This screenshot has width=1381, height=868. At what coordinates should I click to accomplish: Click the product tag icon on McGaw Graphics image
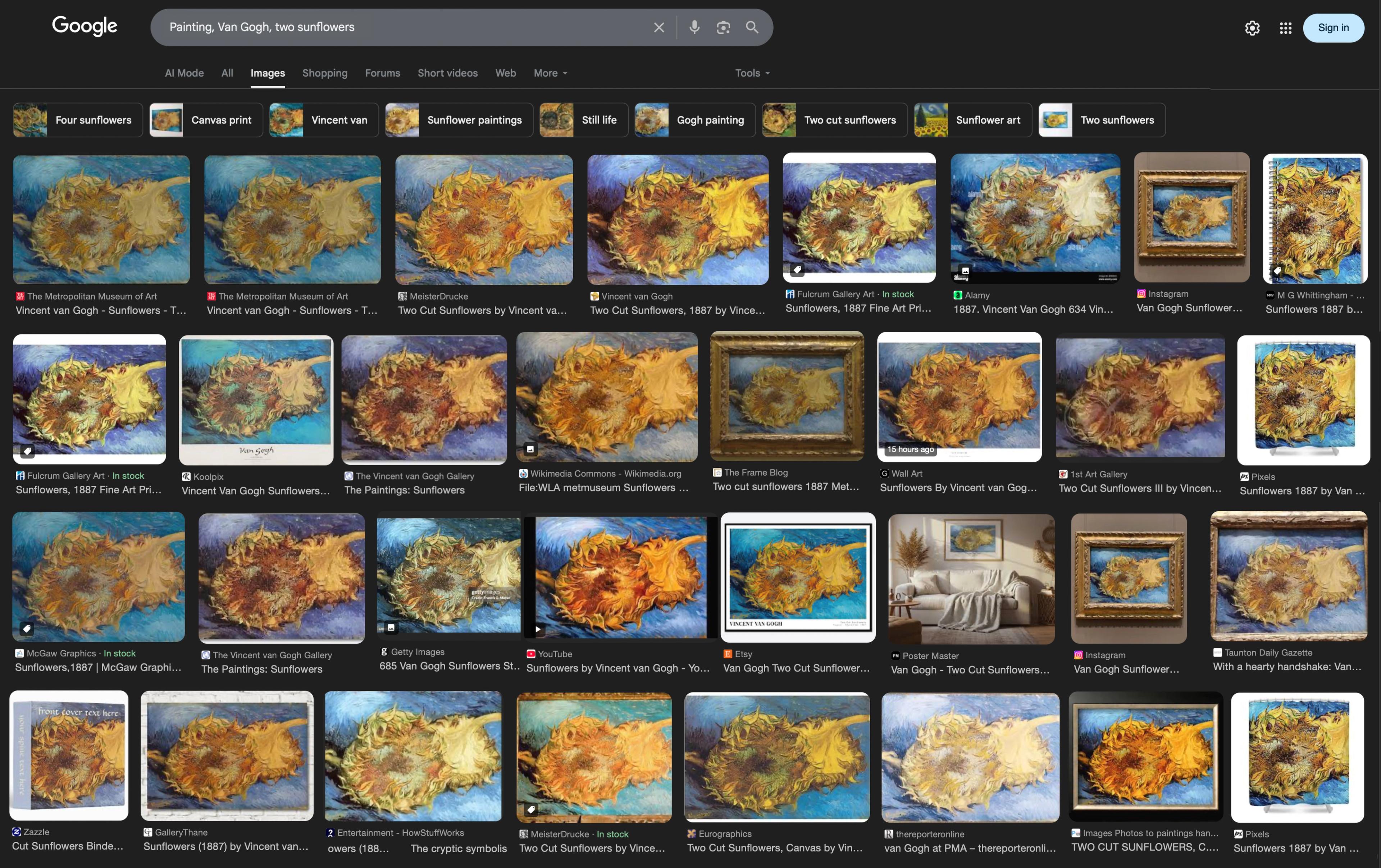[x=26, y=629]
